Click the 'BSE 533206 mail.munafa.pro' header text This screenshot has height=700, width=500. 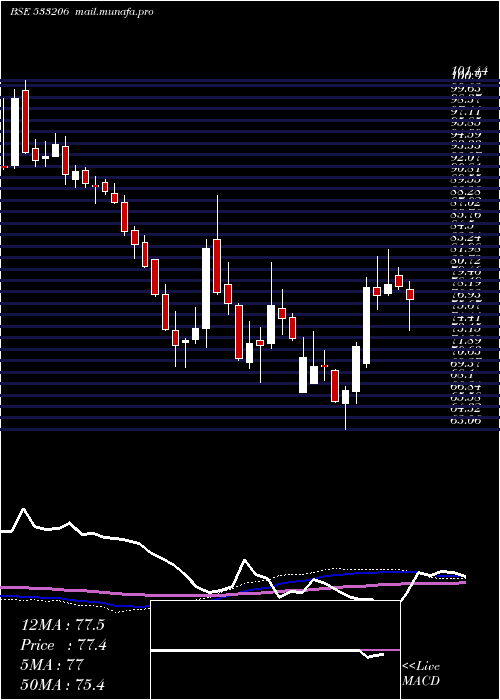(x=82, y=12)
